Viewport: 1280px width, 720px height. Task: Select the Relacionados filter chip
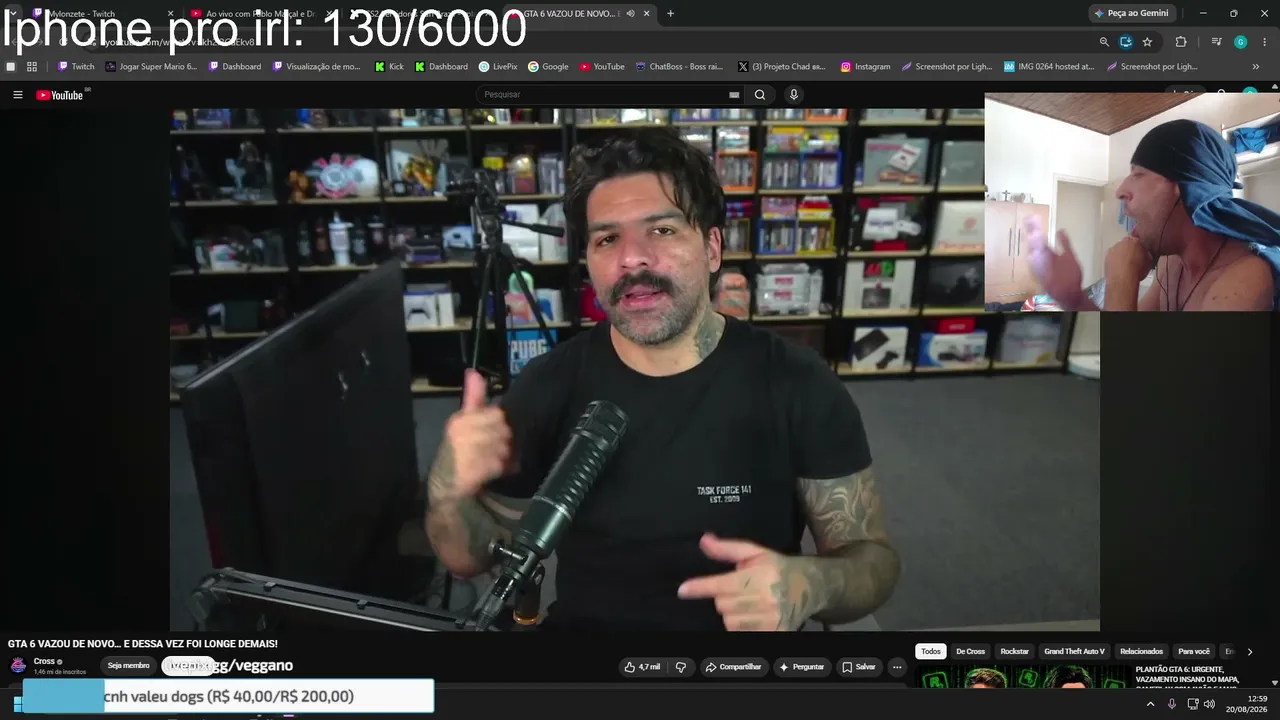(1141, 652)
